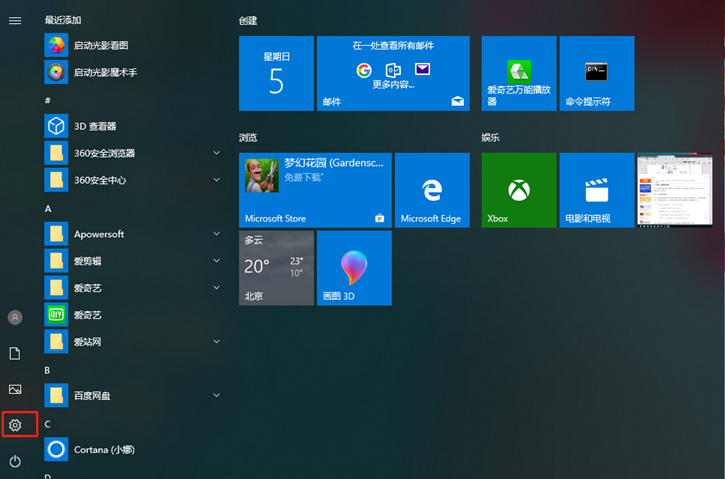The width and height of the screenshot is (725, 479).
Task: Click the Power button icon
Action: 15,461
